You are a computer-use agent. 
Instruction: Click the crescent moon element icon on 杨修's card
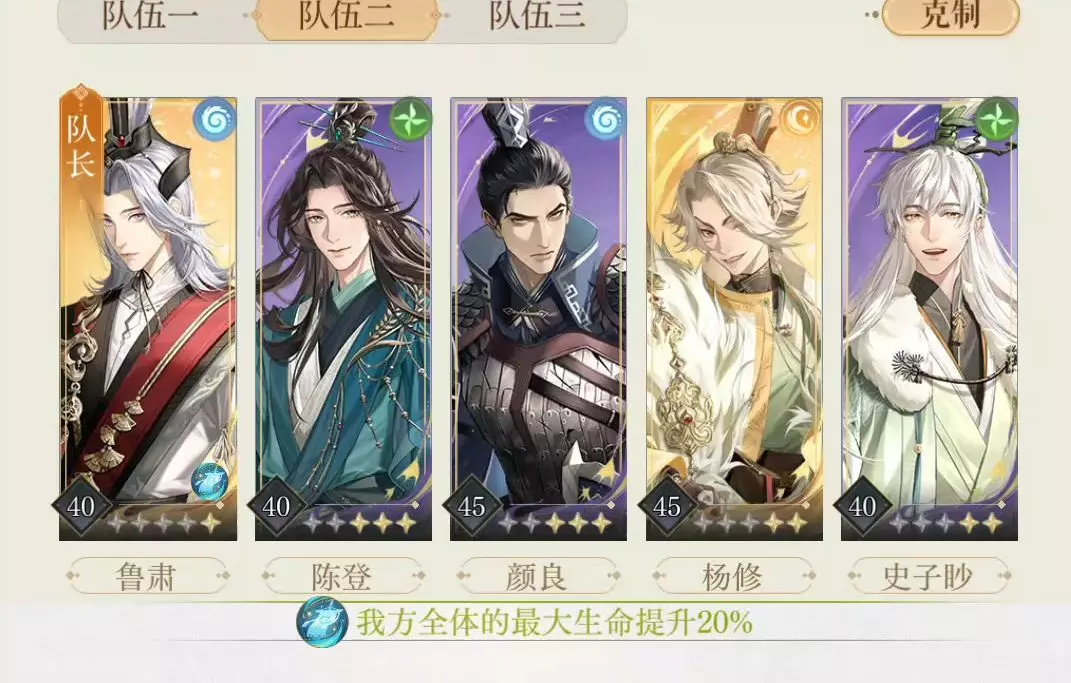click(x=801, y=121)
